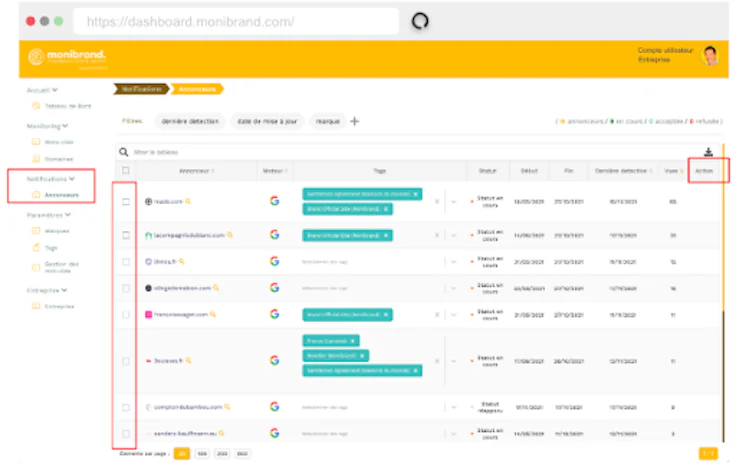The image size is (736, 467).
Task: Click the monibrand logo
Action: [67, 57]
